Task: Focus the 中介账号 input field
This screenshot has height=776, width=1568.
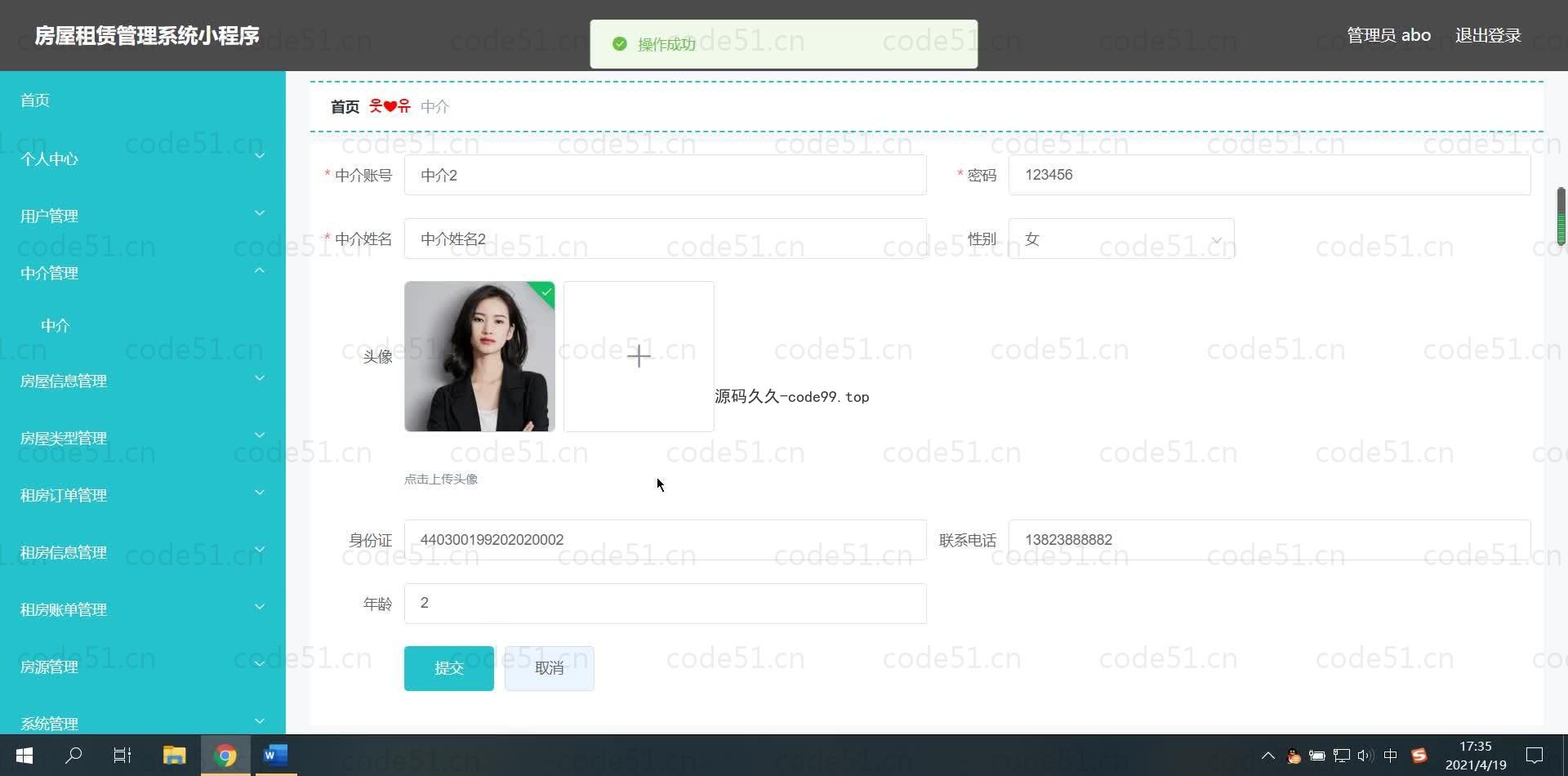Action: [x=666, y=175]
